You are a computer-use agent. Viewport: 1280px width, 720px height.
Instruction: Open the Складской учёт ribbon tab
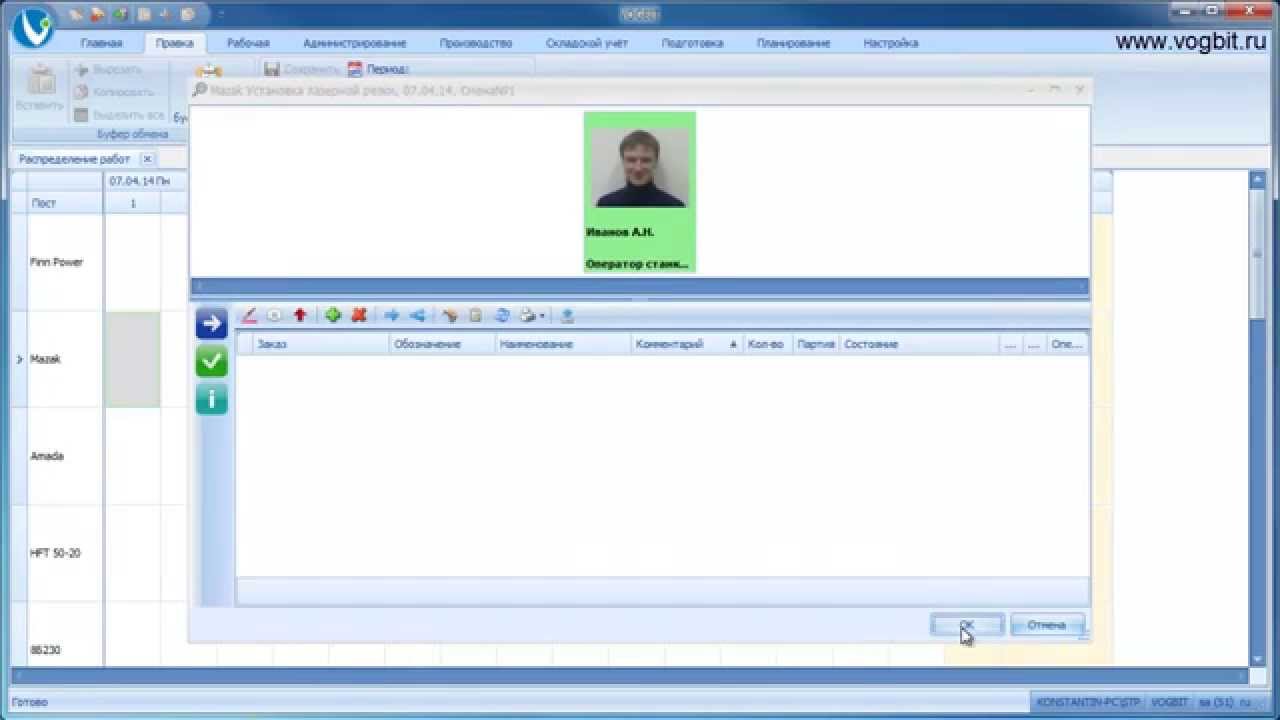[x=587, y=43]
